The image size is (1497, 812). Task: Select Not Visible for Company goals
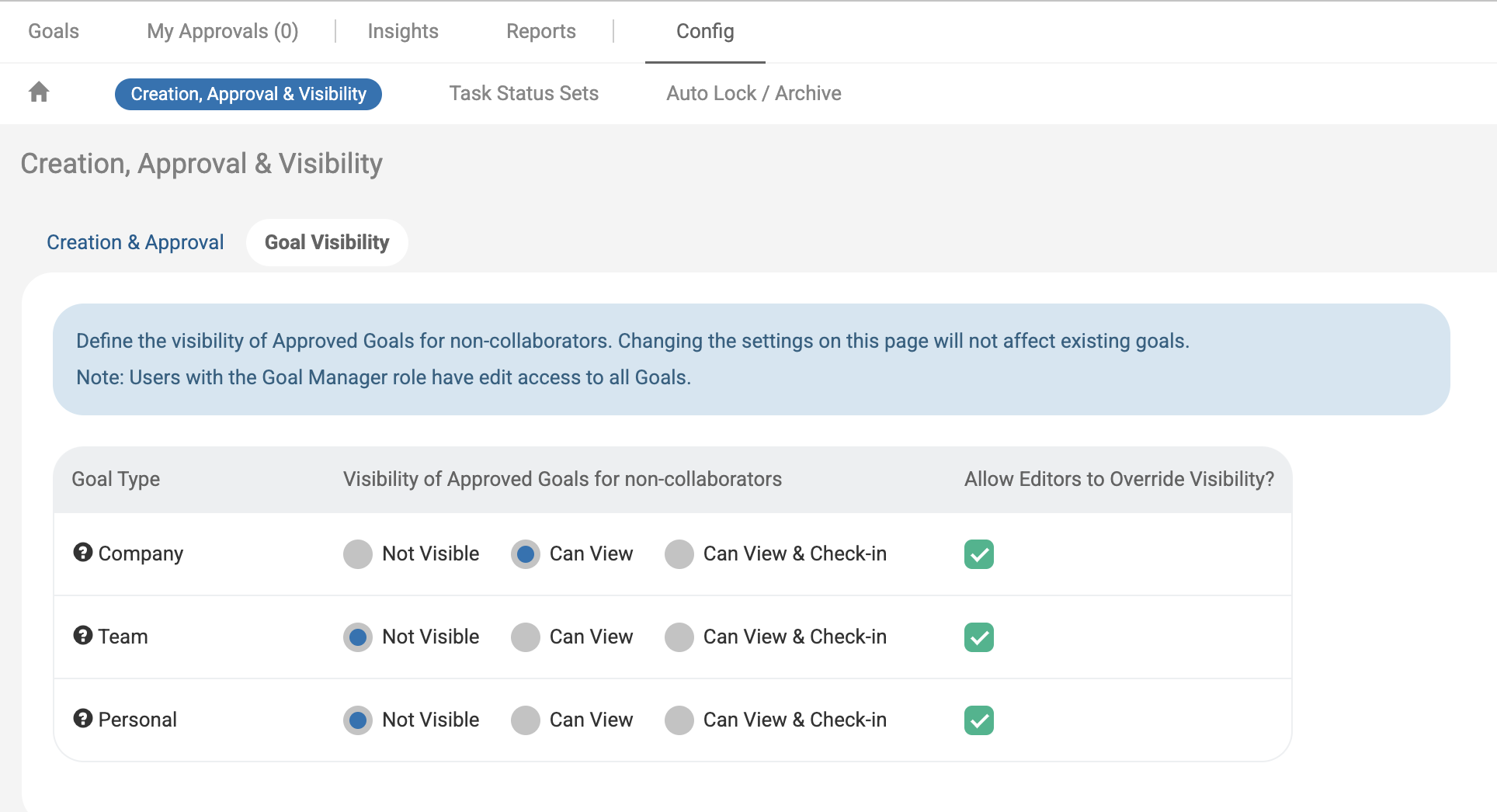[x=358, y=554]
